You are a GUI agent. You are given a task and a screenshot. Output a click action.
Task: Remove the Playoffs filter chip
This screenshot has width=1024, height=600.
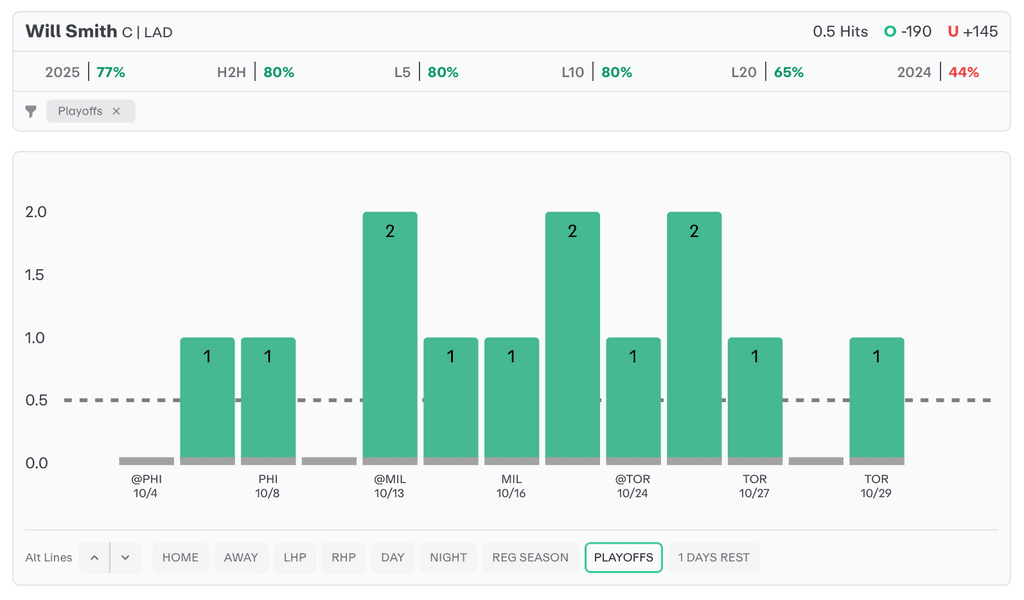click(116, 111)
